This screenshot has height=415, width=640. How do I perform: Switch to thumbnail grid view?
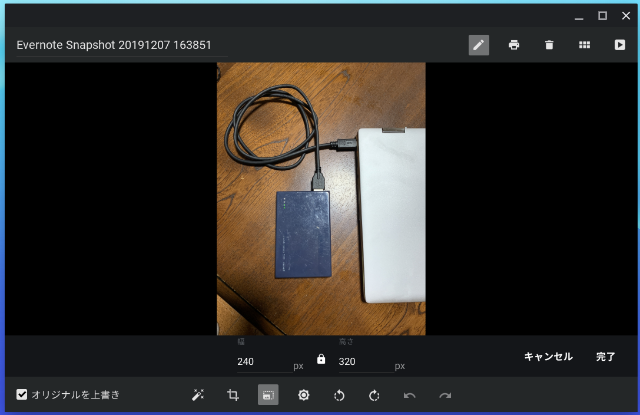tap(584, 45)
